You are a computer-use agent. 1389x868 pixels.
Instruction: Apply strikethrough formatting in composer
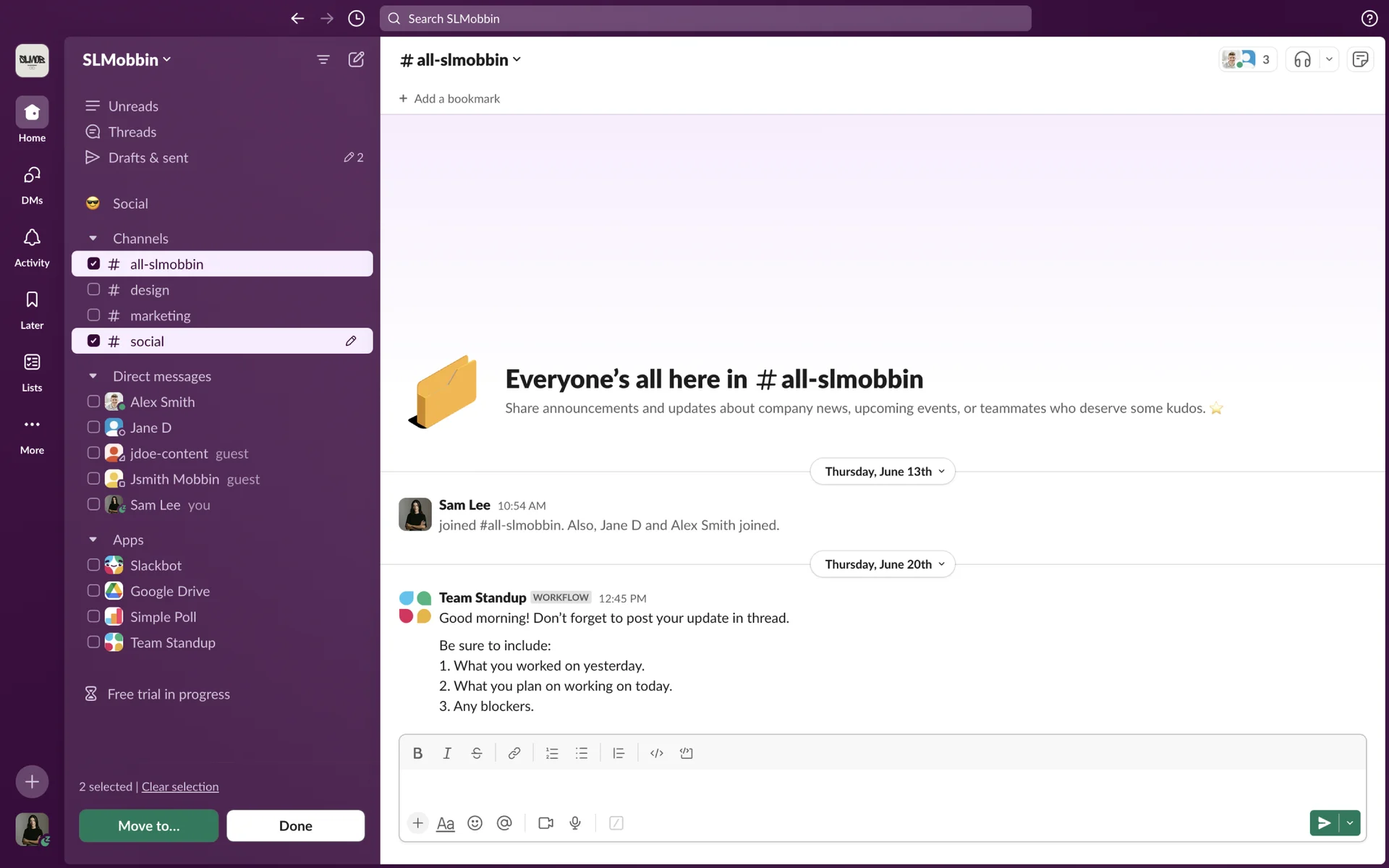[476, 753]
